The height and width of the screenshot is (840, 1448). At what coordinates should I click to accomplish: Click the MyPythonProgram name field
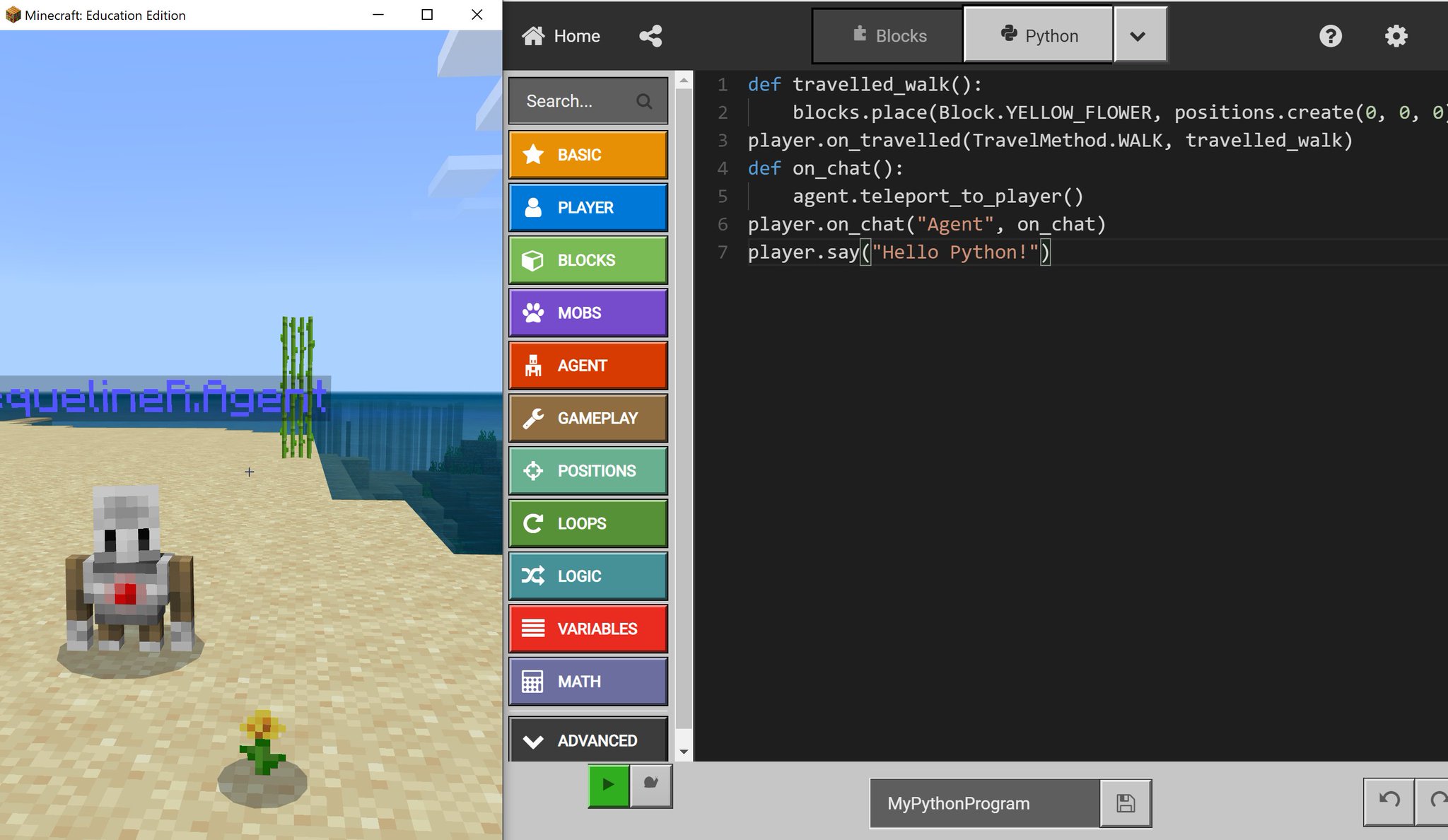point(984,803)
